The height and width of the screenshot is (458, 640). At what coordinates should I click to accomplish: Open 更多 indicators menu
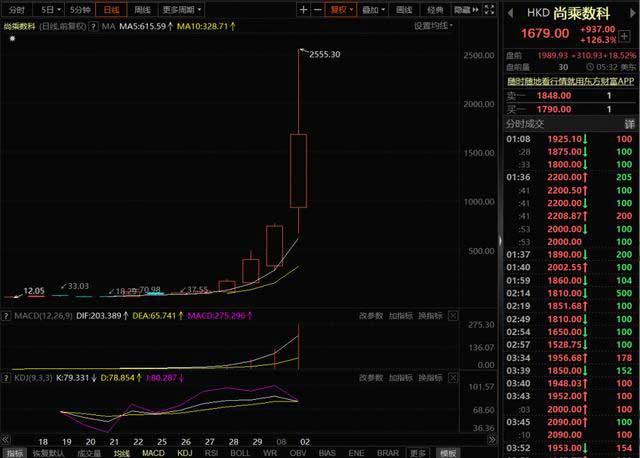coord(418,453)
